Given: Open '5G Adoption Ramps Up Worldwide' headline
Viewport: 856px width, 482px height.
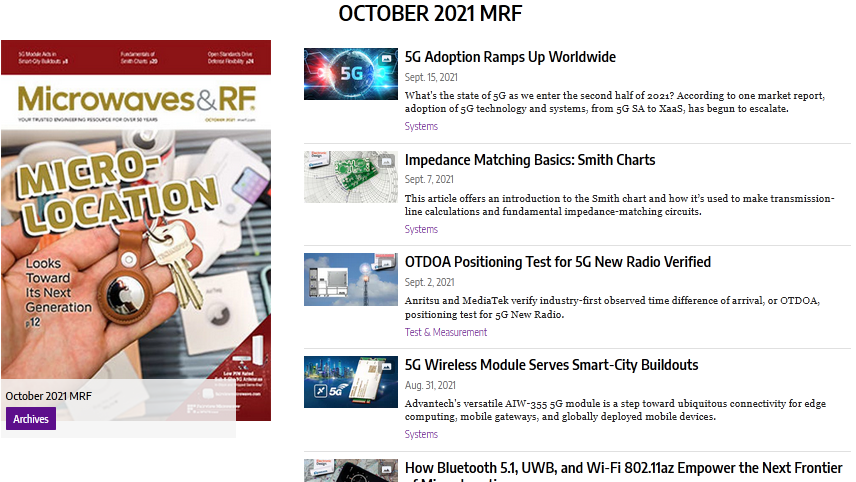Looking at the screenshot, I should 510,57.
